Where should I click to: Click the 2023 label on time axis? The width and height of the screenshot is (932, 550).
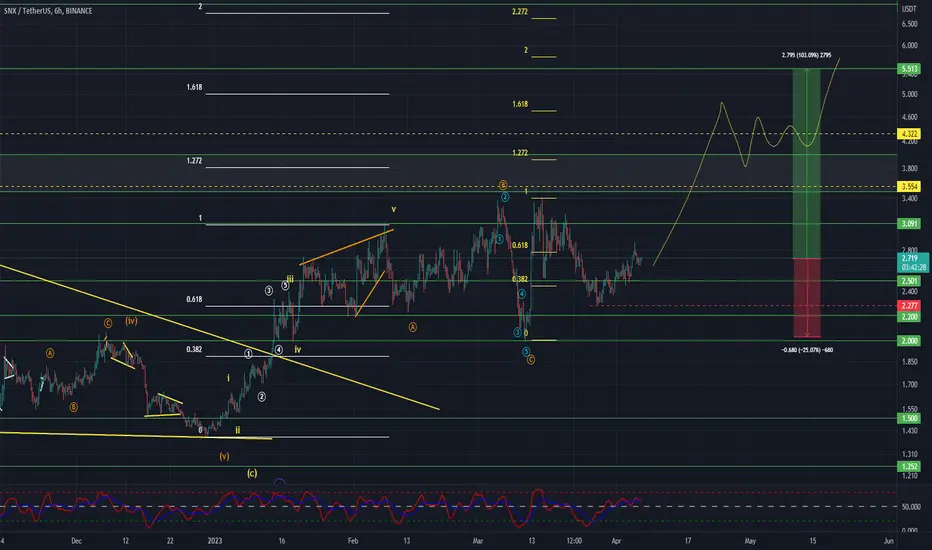click(x=215, y=541)
